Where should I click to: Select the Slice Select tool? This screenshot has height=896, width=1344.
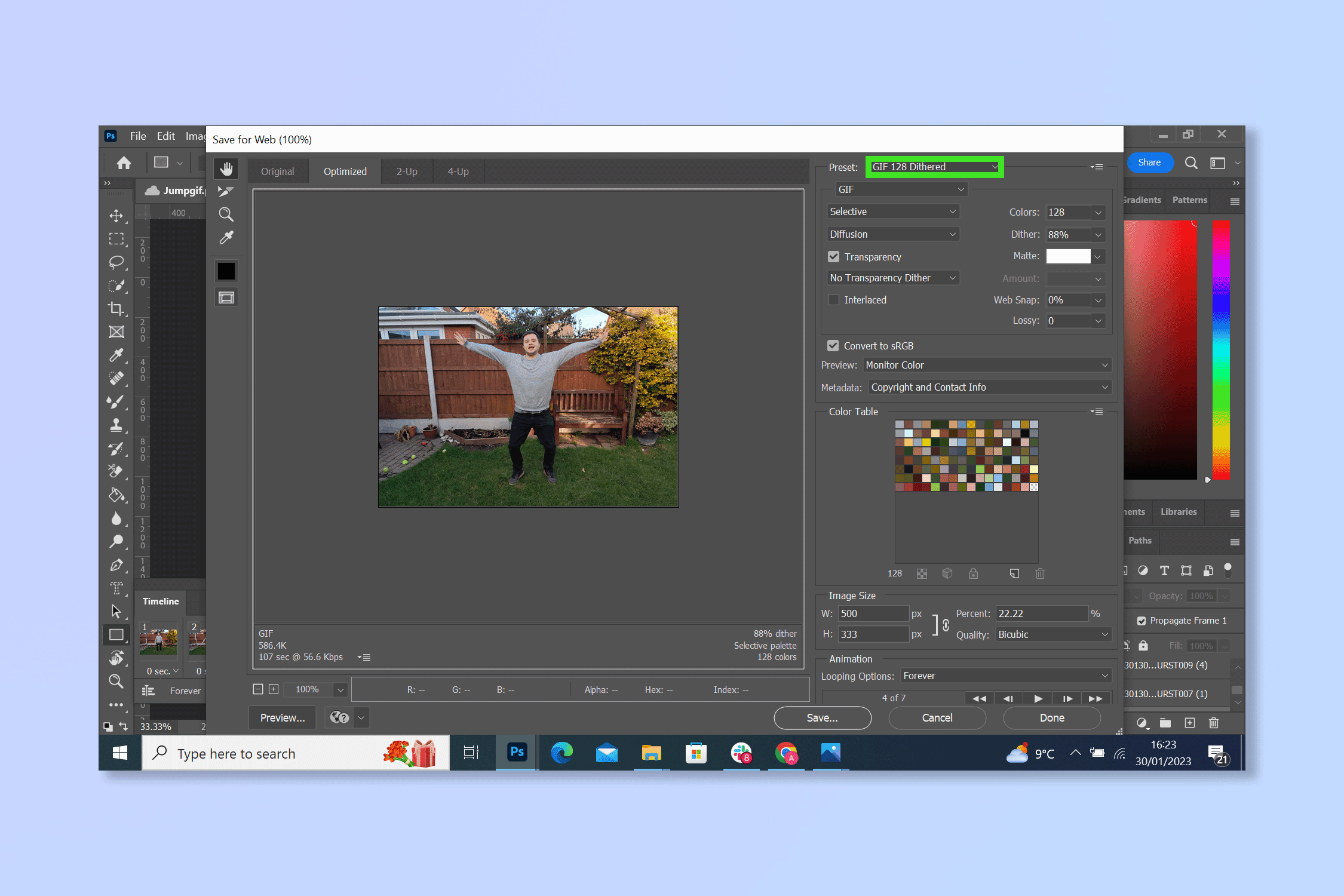[x=226, y=191]
